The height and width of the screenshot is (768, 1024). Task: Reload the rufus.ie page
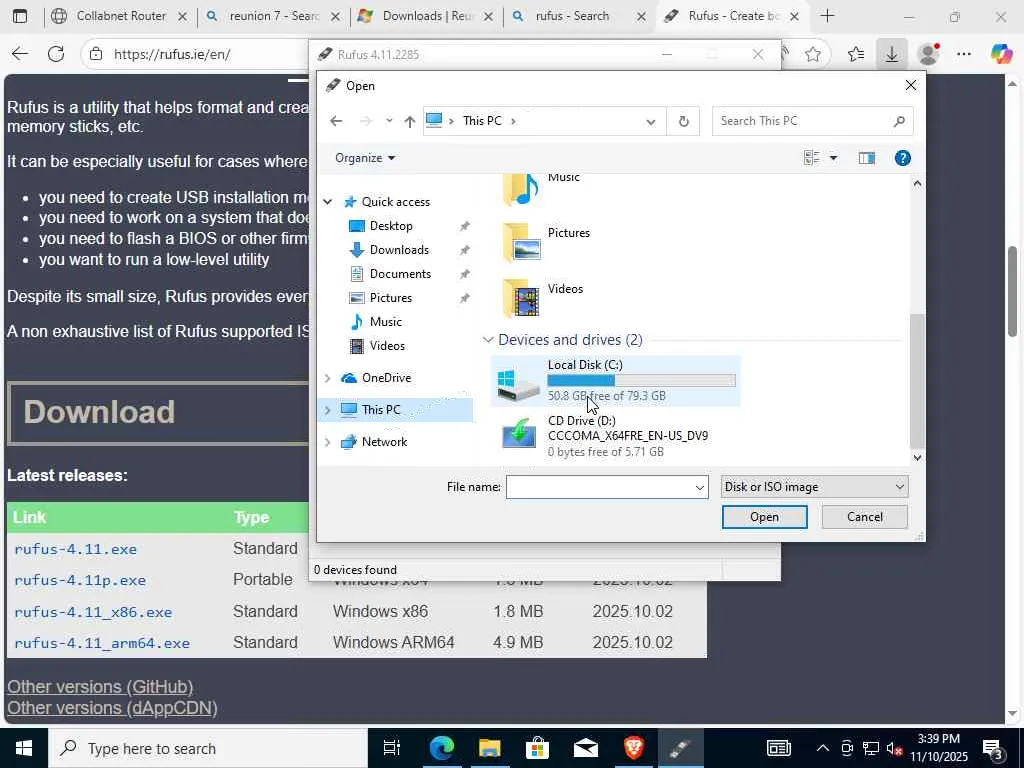[56, 54]
